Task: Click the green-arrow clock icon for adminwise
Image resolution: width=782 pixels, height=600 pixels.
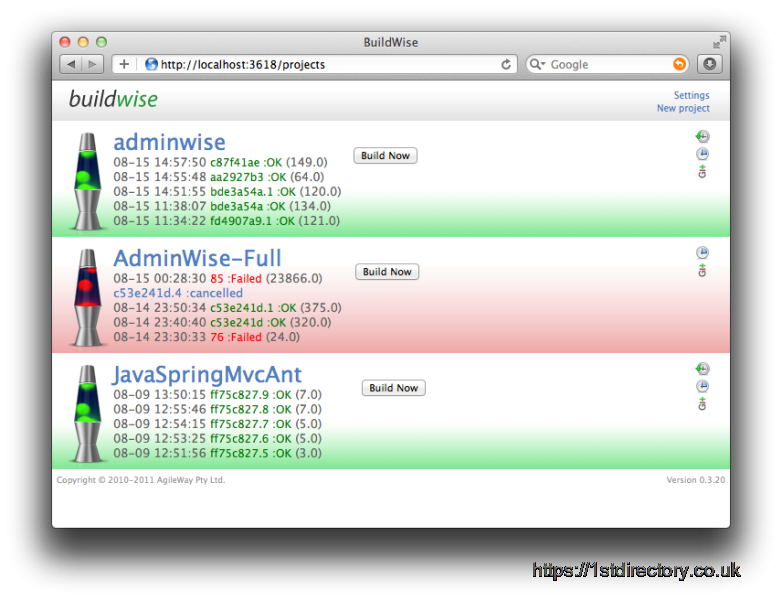Action: (x=702, y=136)
